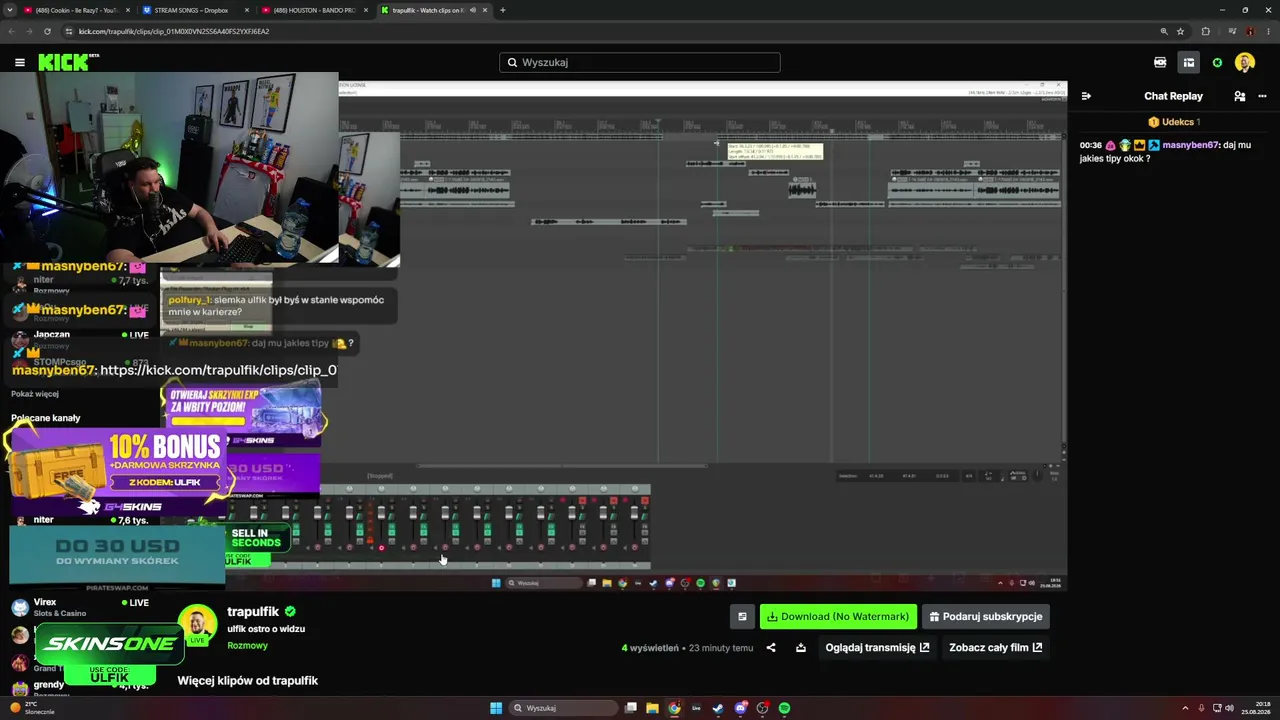This screenshot has height=720, width=1280.
Task: Reload the page with the refresh icon
Action: tap(47, 31)
